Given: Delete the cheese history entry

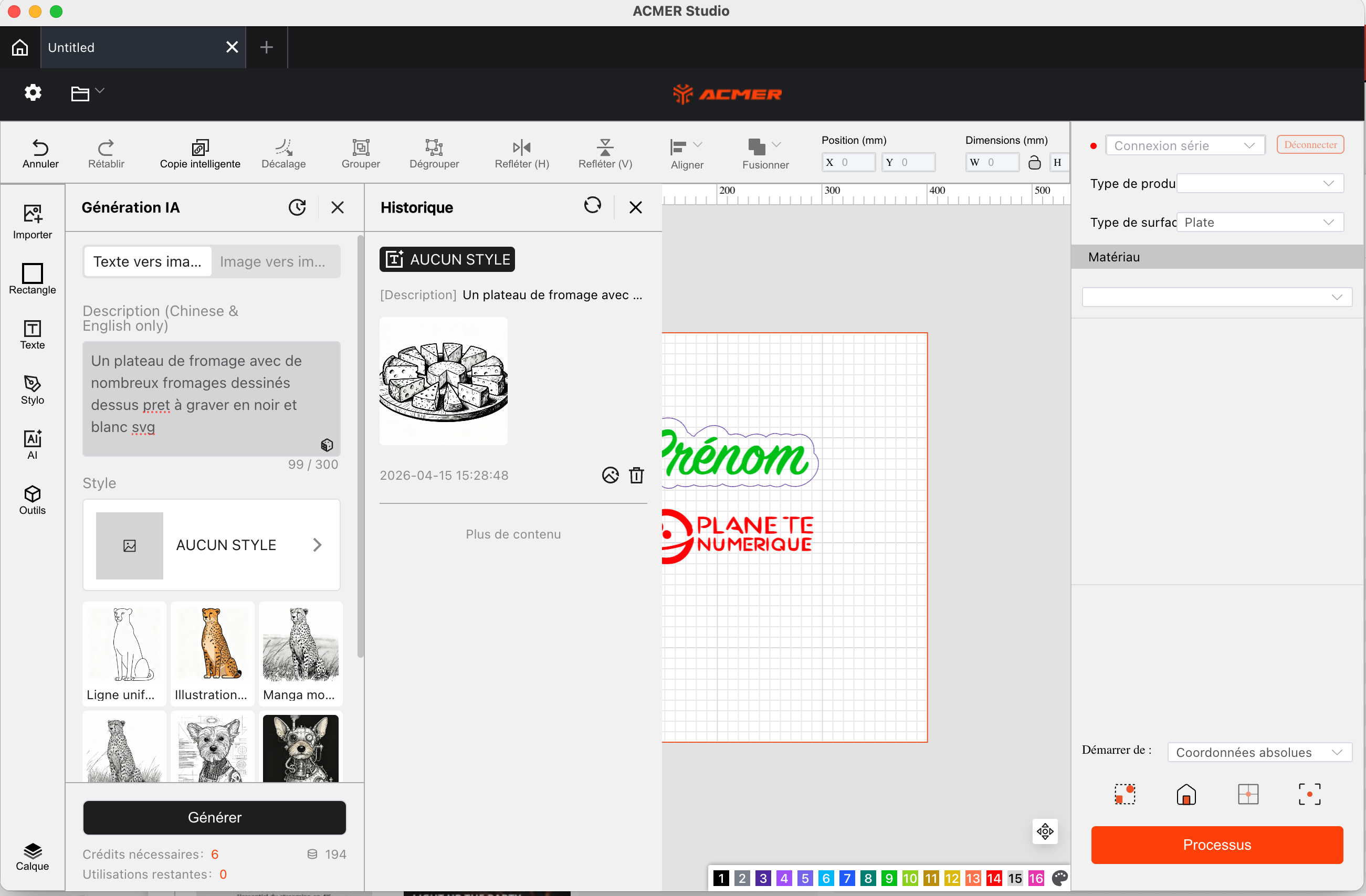Looking at the screenshot, I should 636,475.
